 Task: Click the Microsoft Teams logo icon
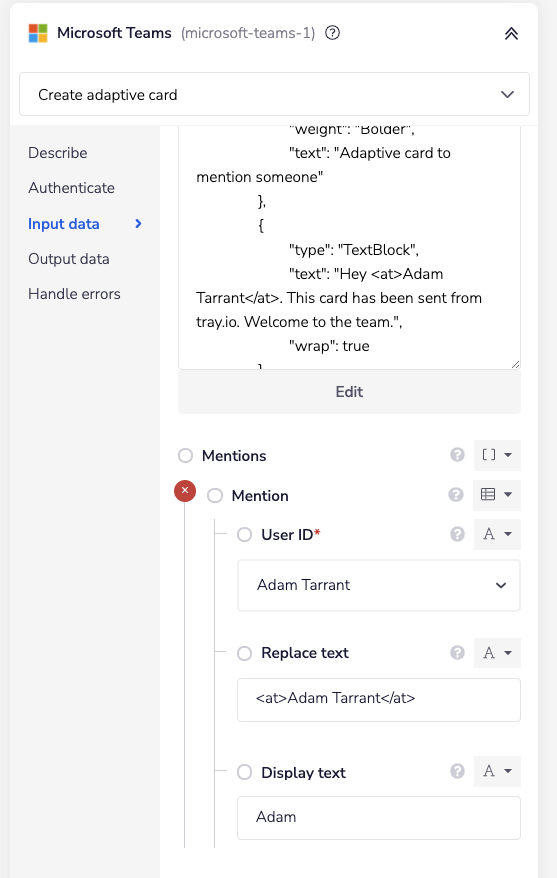(x=38, y=34)
